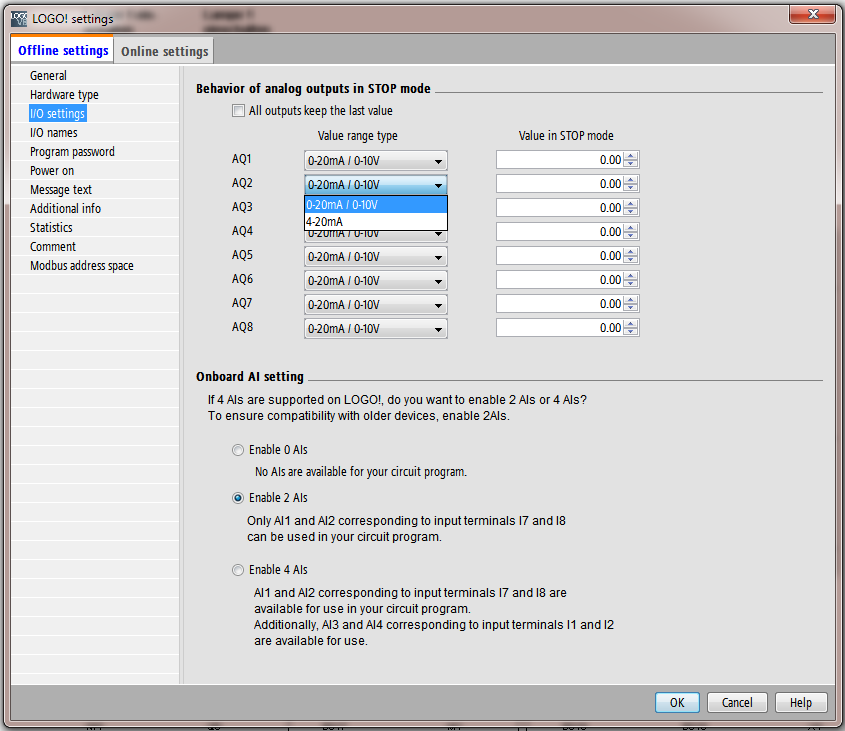Image resolution: width=845 pixels, height=731 pixels.
Task: Open Help for the settings dialog
Action: [800, 703]
